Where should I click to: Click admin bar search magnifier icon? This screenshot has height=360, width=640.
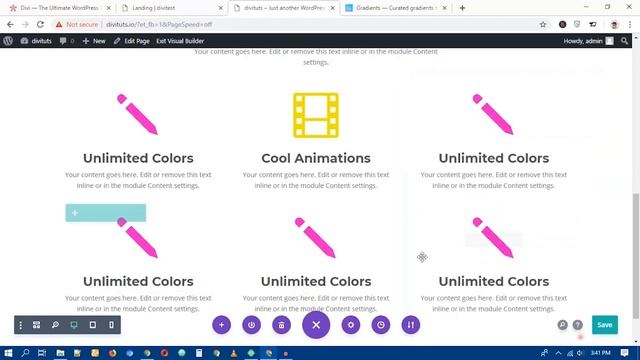(624, 41)
